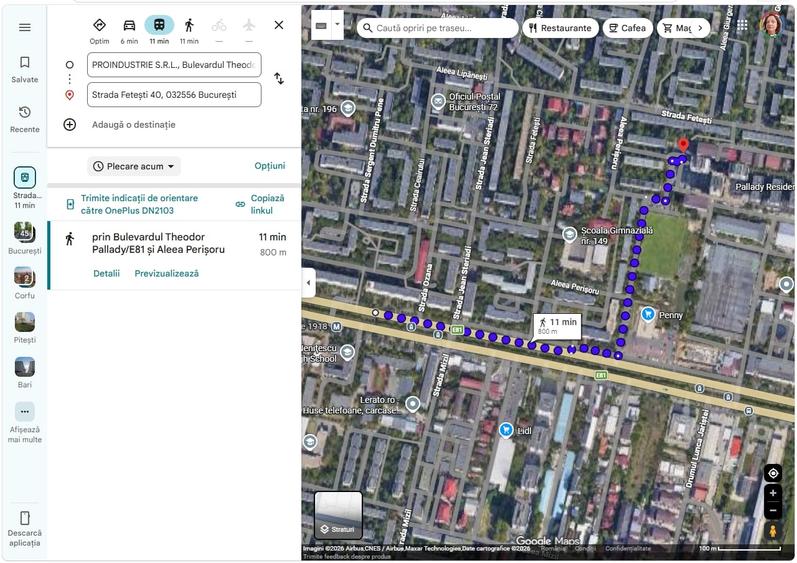This screenshot has width=797, height=563.
Task: Click the map tool rectangle button
Action: pos(321,25)
